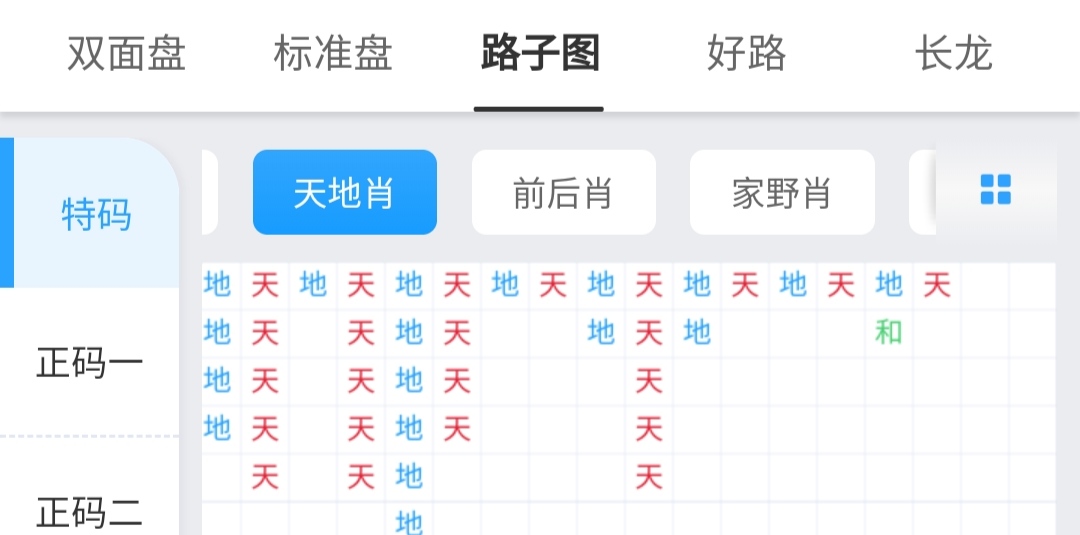Click the lowest 地 in the tallest column
The width and height of the screenshot is (1080, 535).
point(409,522)
